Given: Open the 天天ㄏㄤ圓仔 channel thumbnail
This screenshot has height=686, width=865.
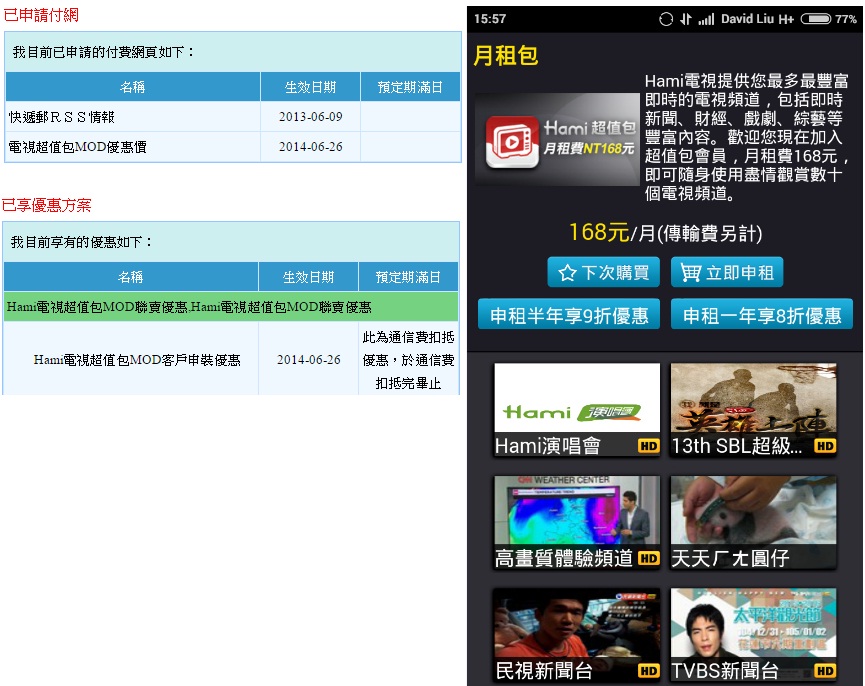Looking at the screenshot, I should click(754, 522).
